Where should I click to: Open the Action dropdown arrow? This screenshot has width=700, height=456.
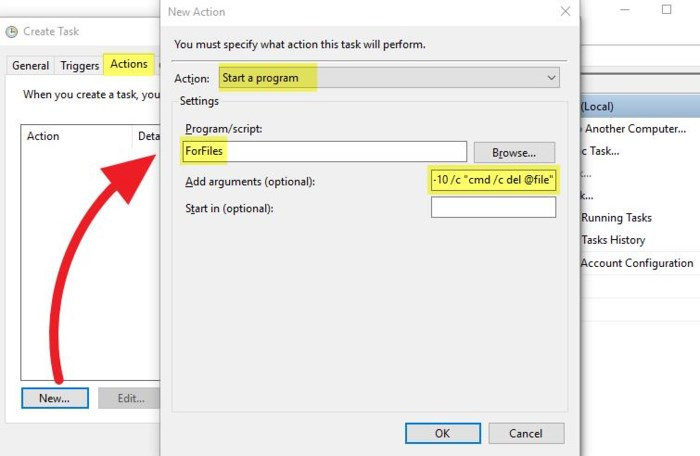[x=551, y=78]
